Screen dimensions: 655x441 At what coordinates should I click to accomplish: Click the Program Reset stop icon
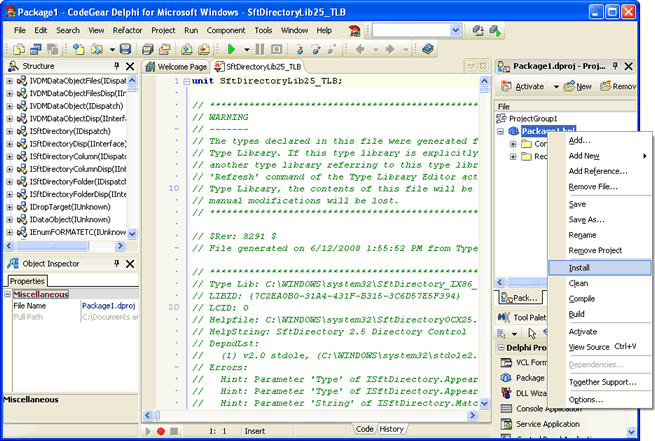coord(276,49)
